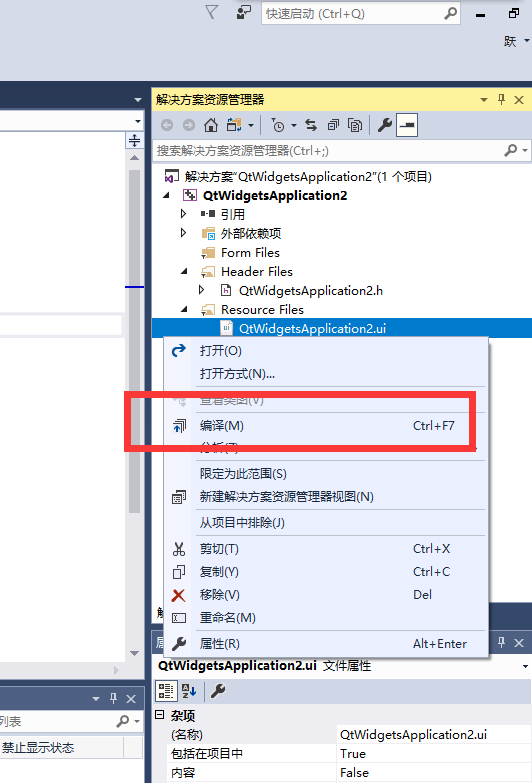Expand the 外部依赖项 node

click(183, 233)
